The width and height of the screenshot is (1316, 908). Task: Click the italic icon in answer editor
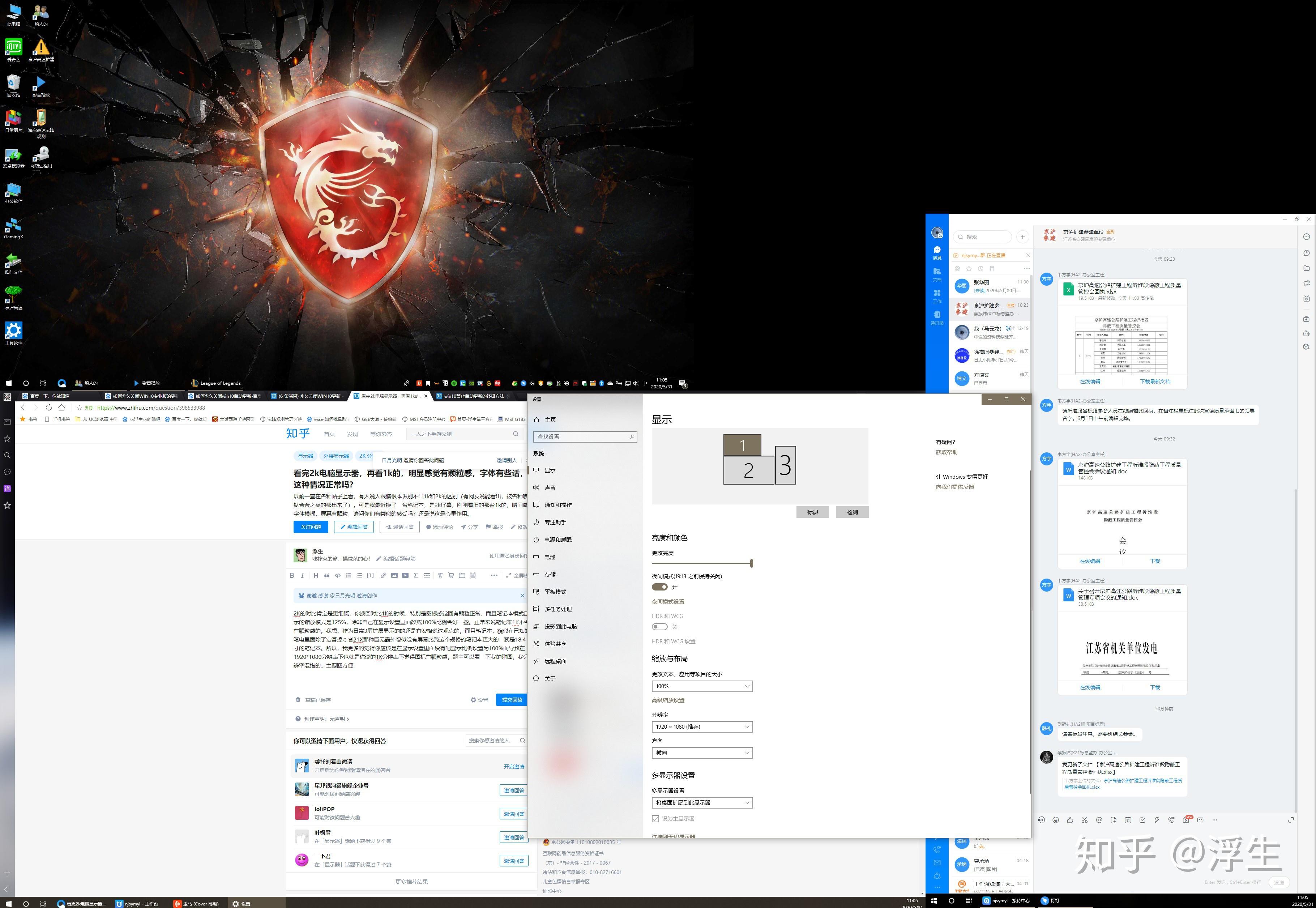303,575
